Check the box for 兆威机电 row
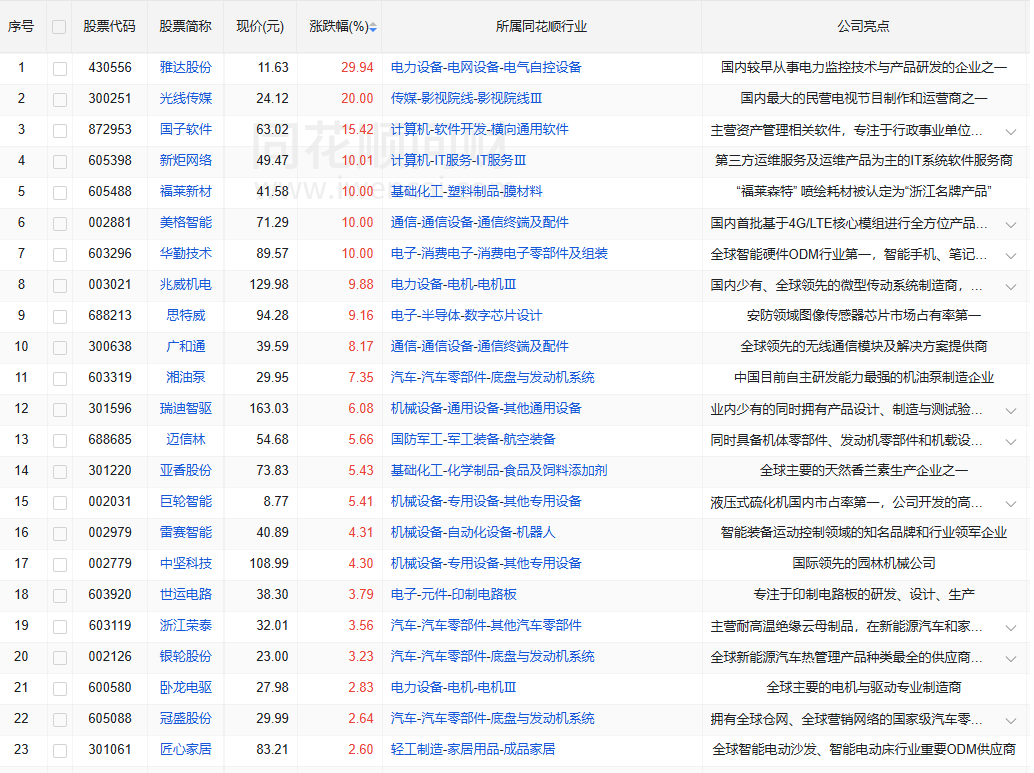 point(59,286)
